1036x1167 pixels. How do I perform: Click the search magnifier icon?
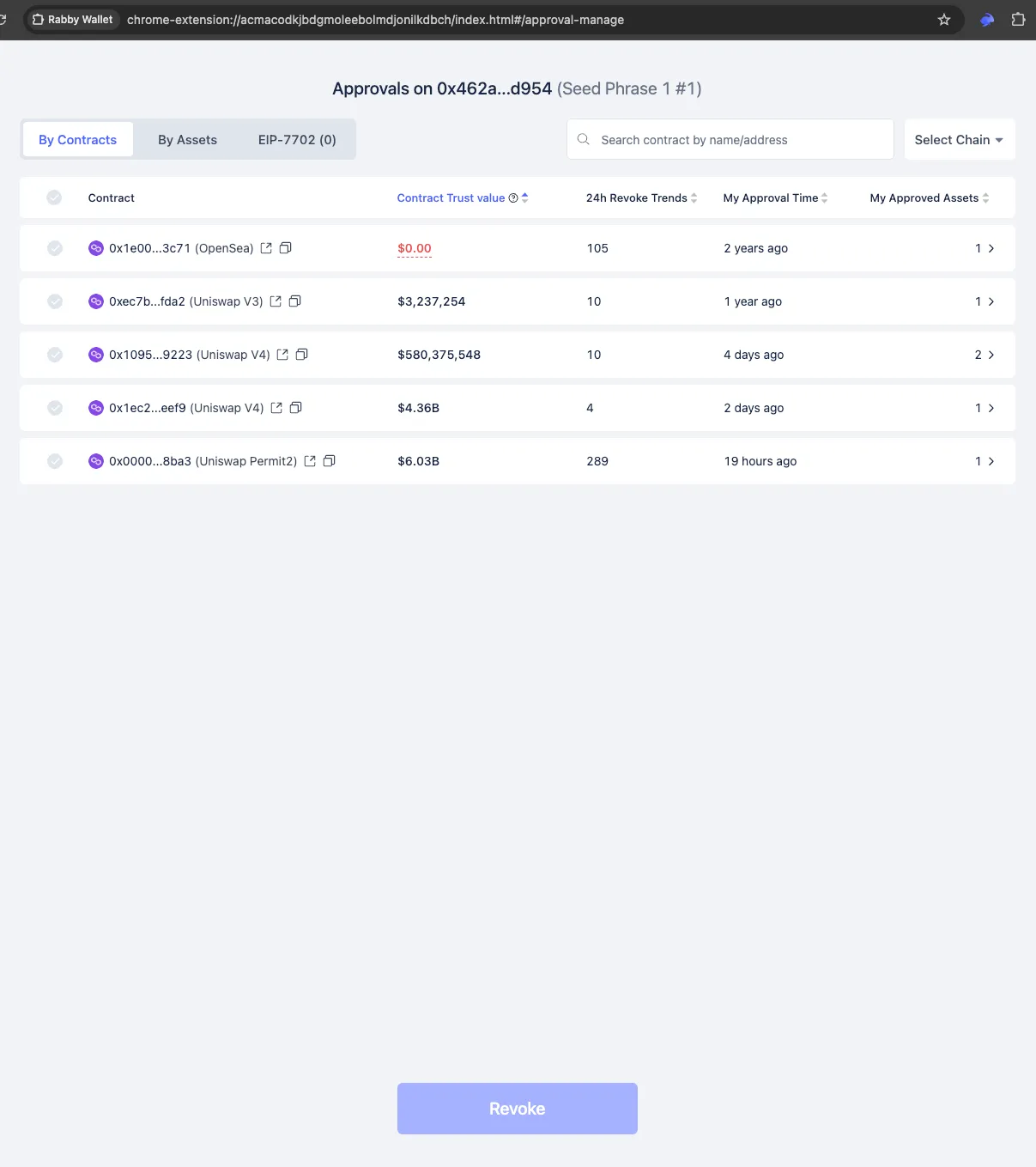(583, 139)
